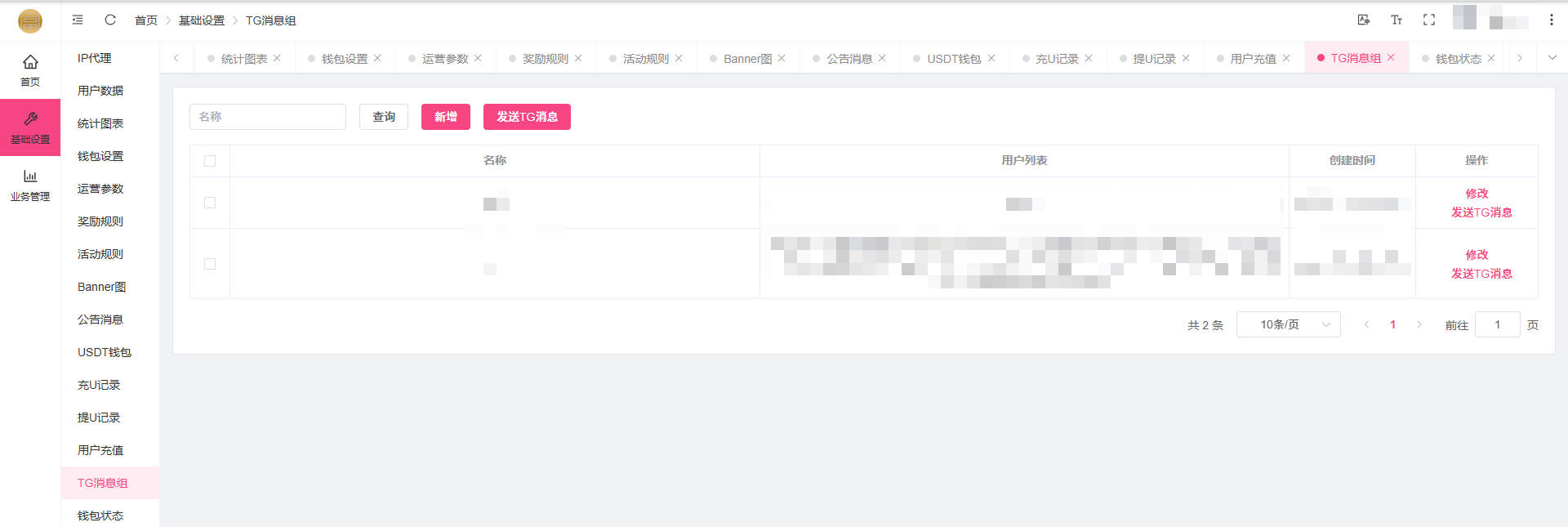Expand the tab list dropdown chevron
The width and height of the screenshot is (1568, 527).
[1552, 58]
